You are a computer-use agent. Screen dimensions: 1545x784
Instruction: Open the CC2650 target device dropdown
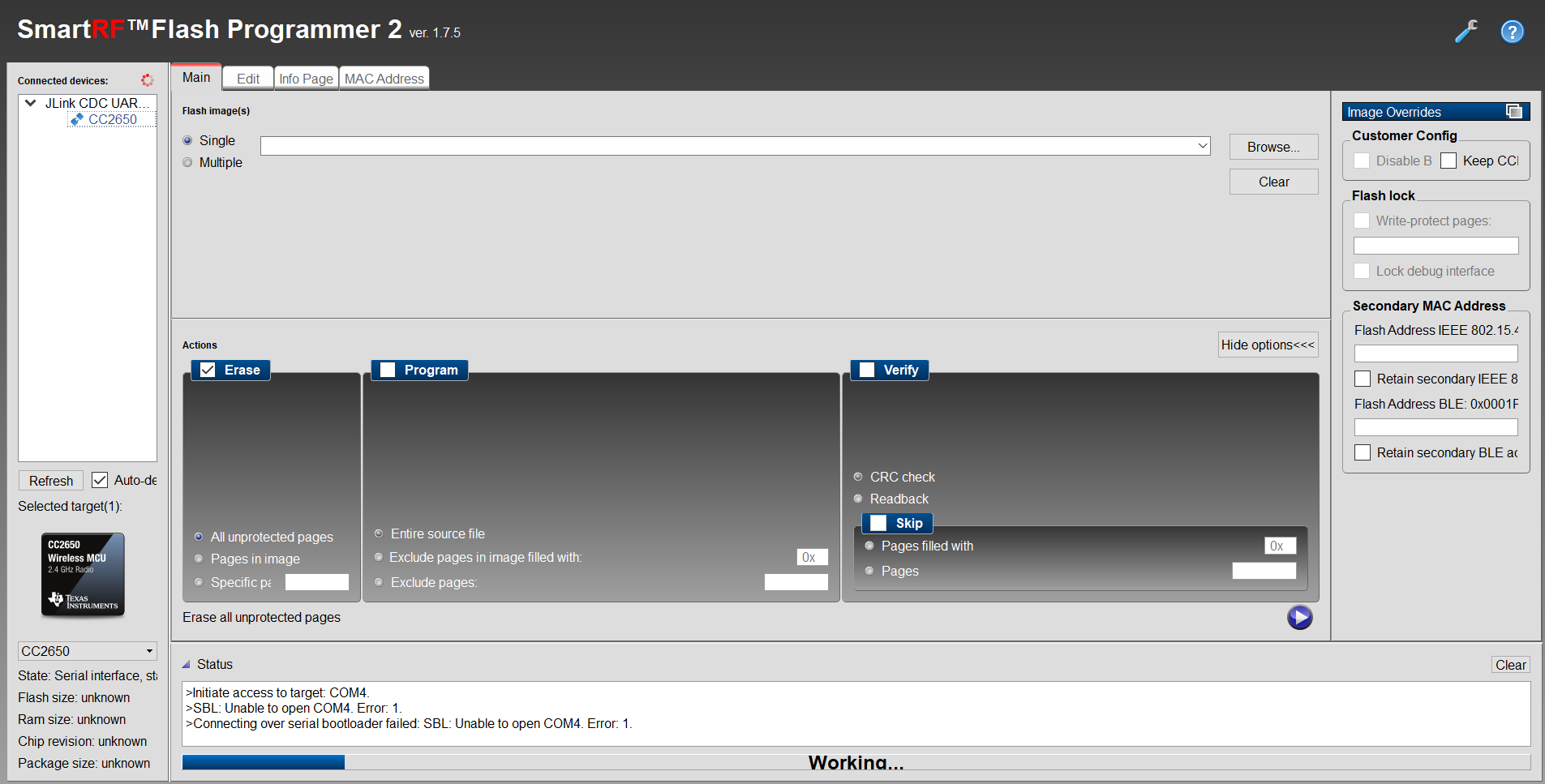coord(88,651)
